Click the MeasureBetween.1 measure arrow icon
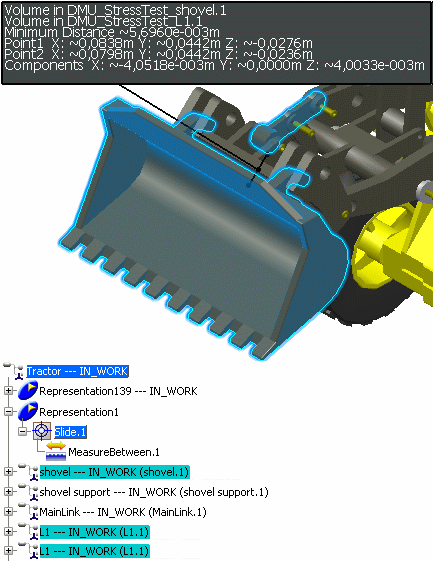This screenshot has width=433, height=561. [x=56, y=451]
